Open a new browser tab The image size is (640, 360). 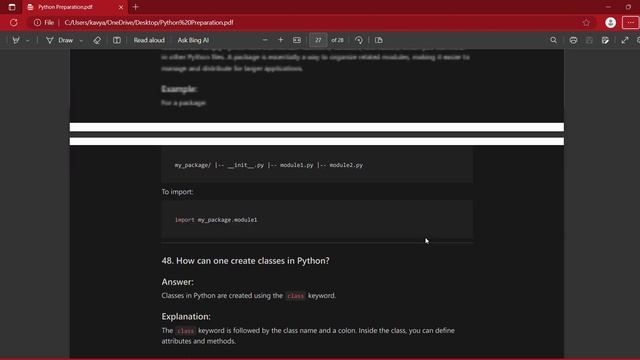pyautogui.click(x=136, y=7)
